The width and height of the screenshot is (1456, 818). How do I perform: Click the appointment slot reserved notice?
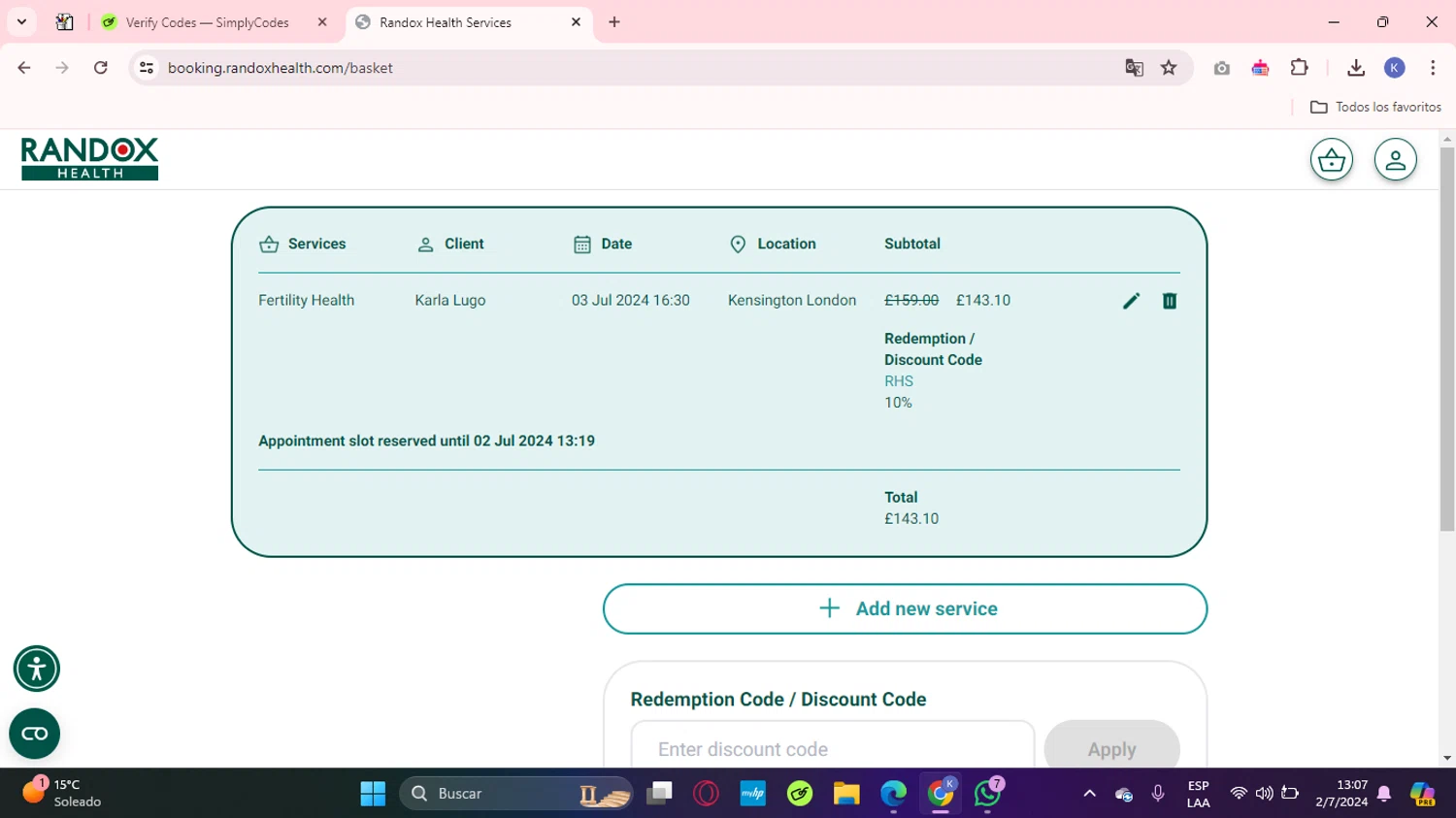point(426,441)
